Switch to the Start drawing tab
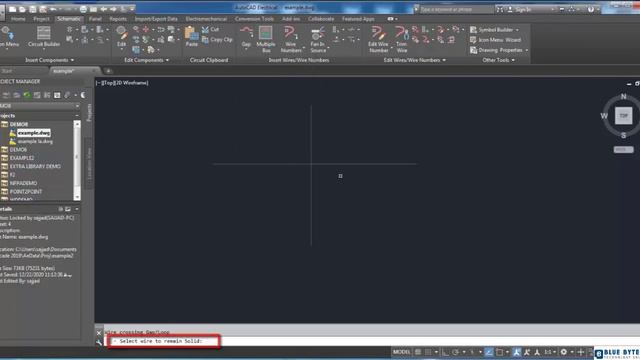640x360 pixels. [x=7, y=71]
